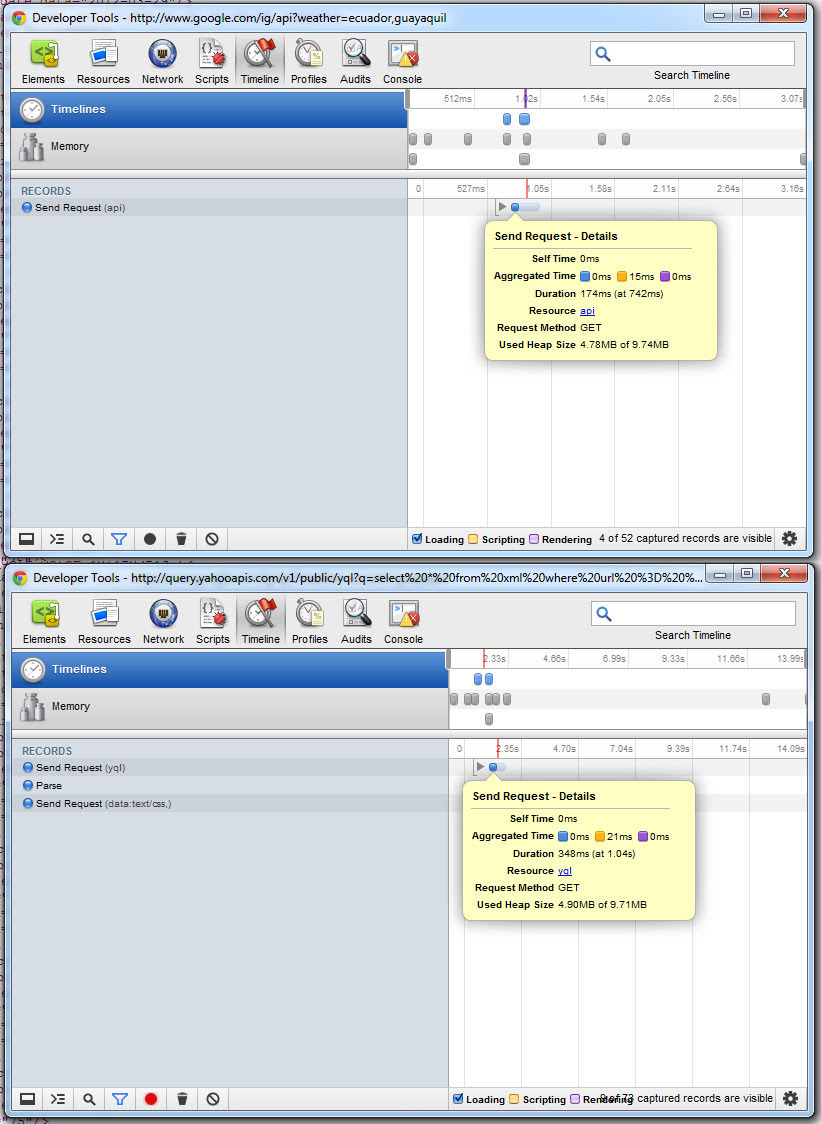Open the Audits tab in the bottom window
The image size is (821, 1124).
point(356,622)
